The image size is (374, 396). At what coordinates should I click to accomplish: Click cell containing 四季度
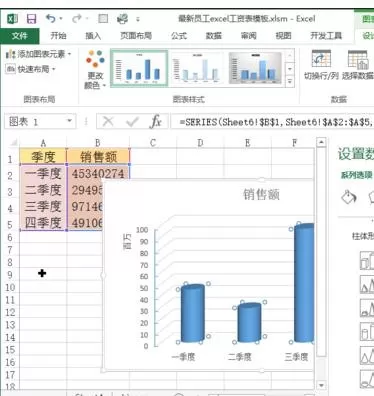[43, 223]
